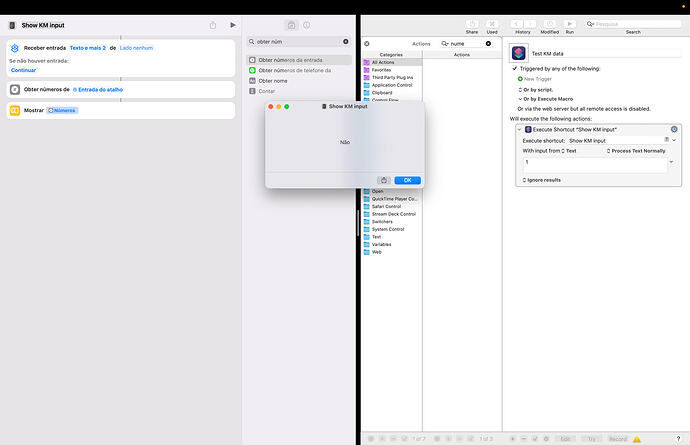Share the Show KM input shortcut
690x445 pixels.
213,25
